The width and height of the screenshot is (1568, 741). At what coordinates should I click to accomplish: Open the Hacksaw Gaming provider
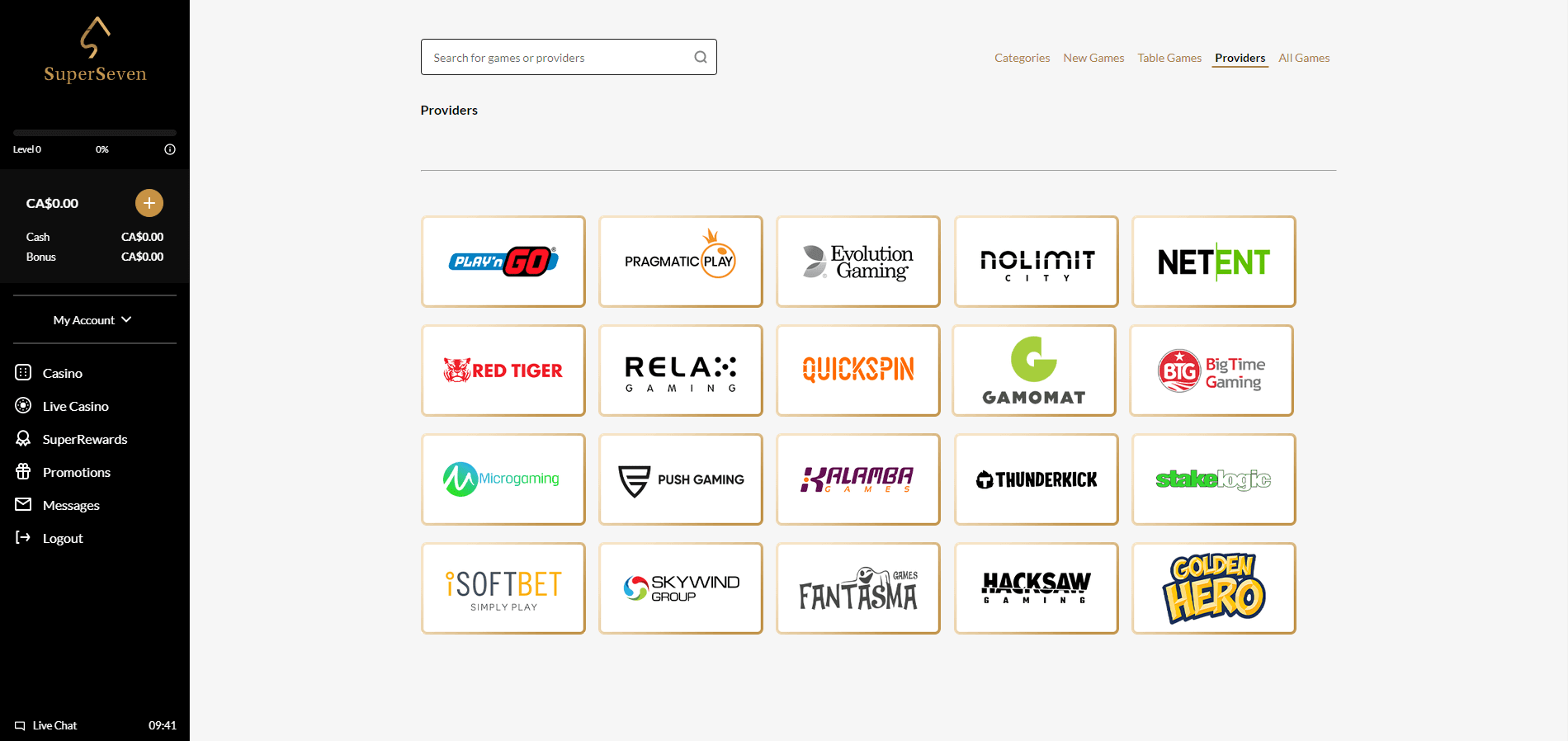(1037, 588)
